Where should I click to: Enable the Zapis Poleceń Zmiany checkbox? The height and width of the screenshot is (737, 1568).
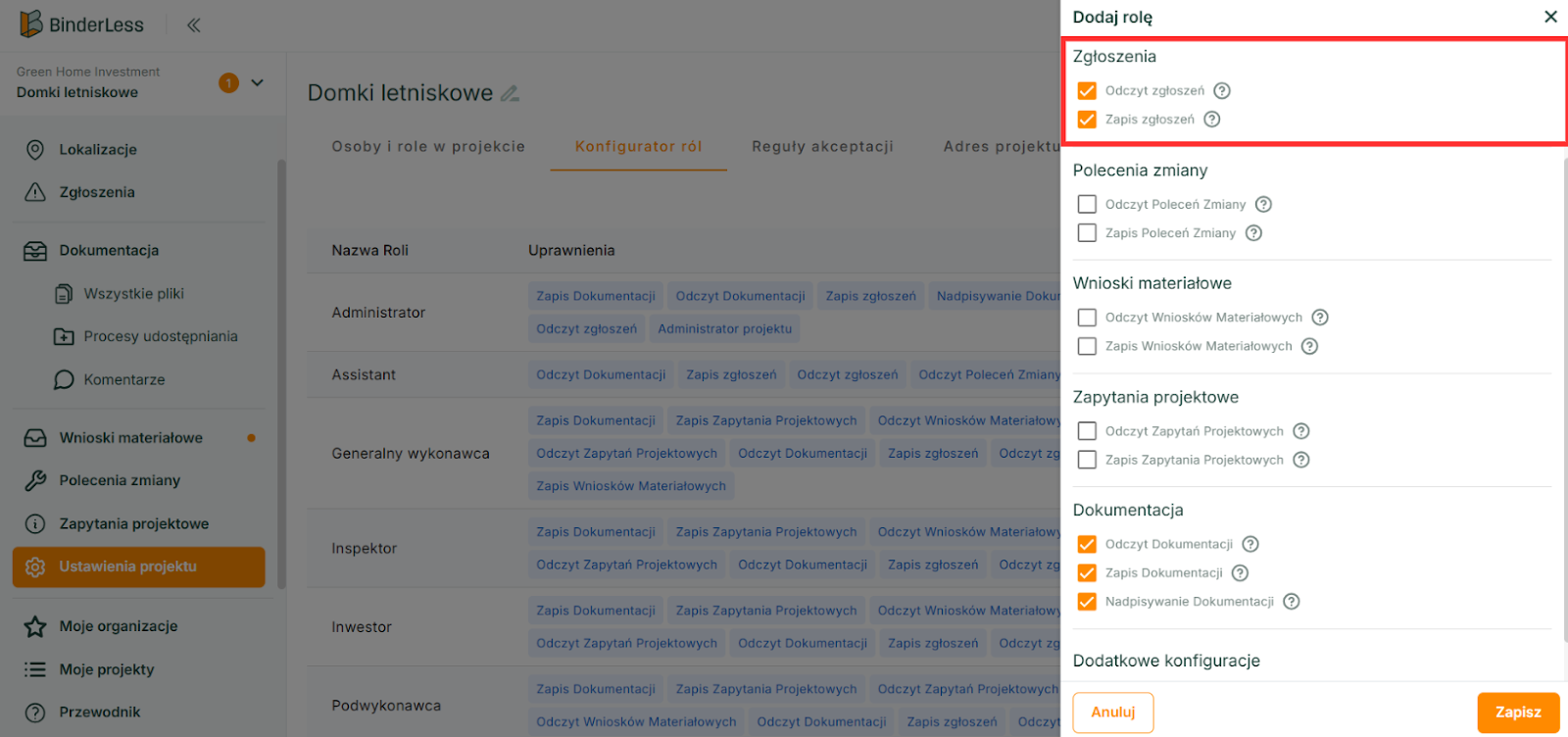pyautogui.click(x=1087, y=233)
